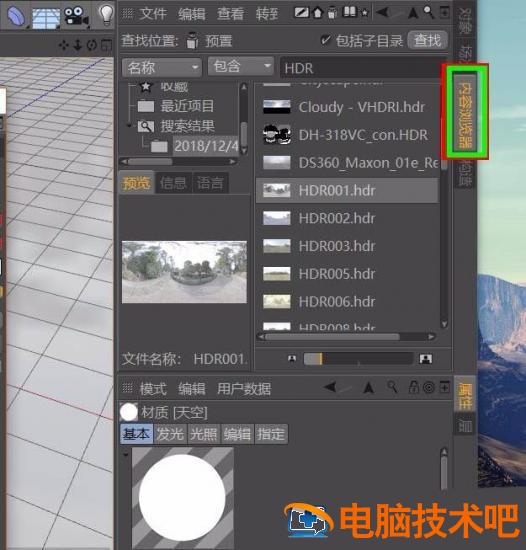526x550 pixels.
Task: Click the content browser edit pencil icon
Action: pyautogui.click(x=302, y=13)
